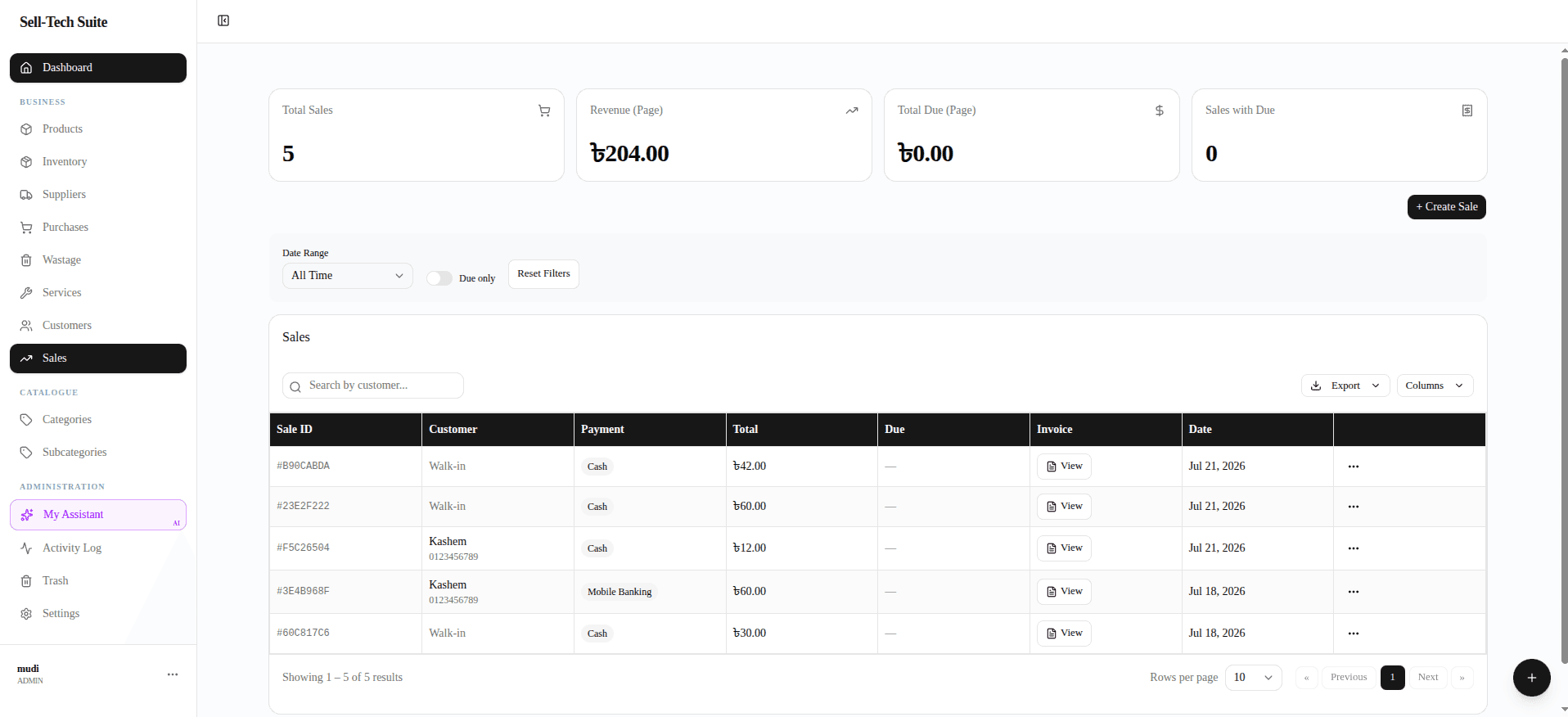Click the floating plus button
The width and height of the screenshot is (1568, 717).
[x=1532, y=678]
